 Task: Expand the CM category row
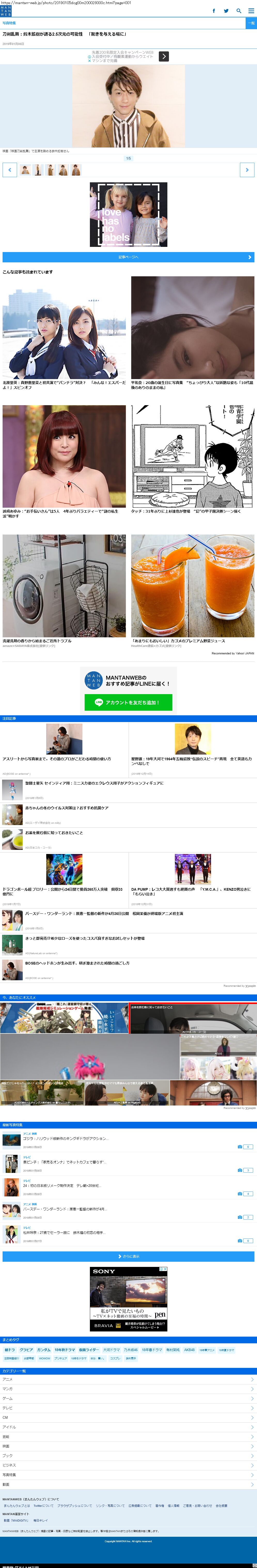(129, 1418)
